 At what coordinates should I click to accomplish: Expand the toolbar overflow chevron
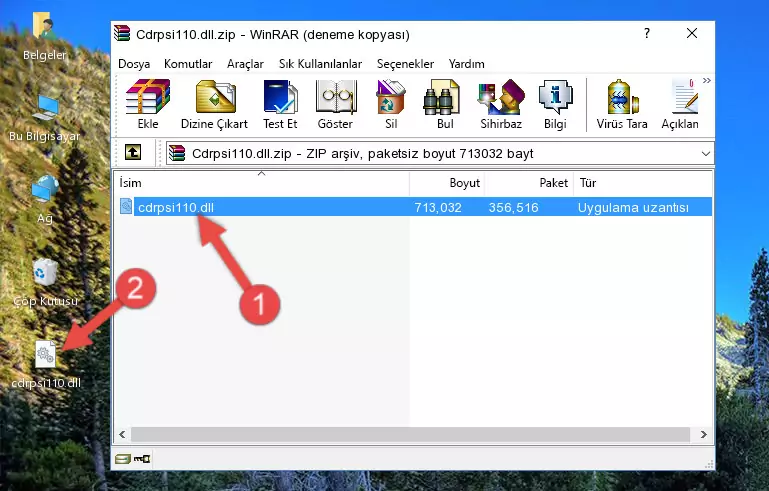[x=707, y=81]
